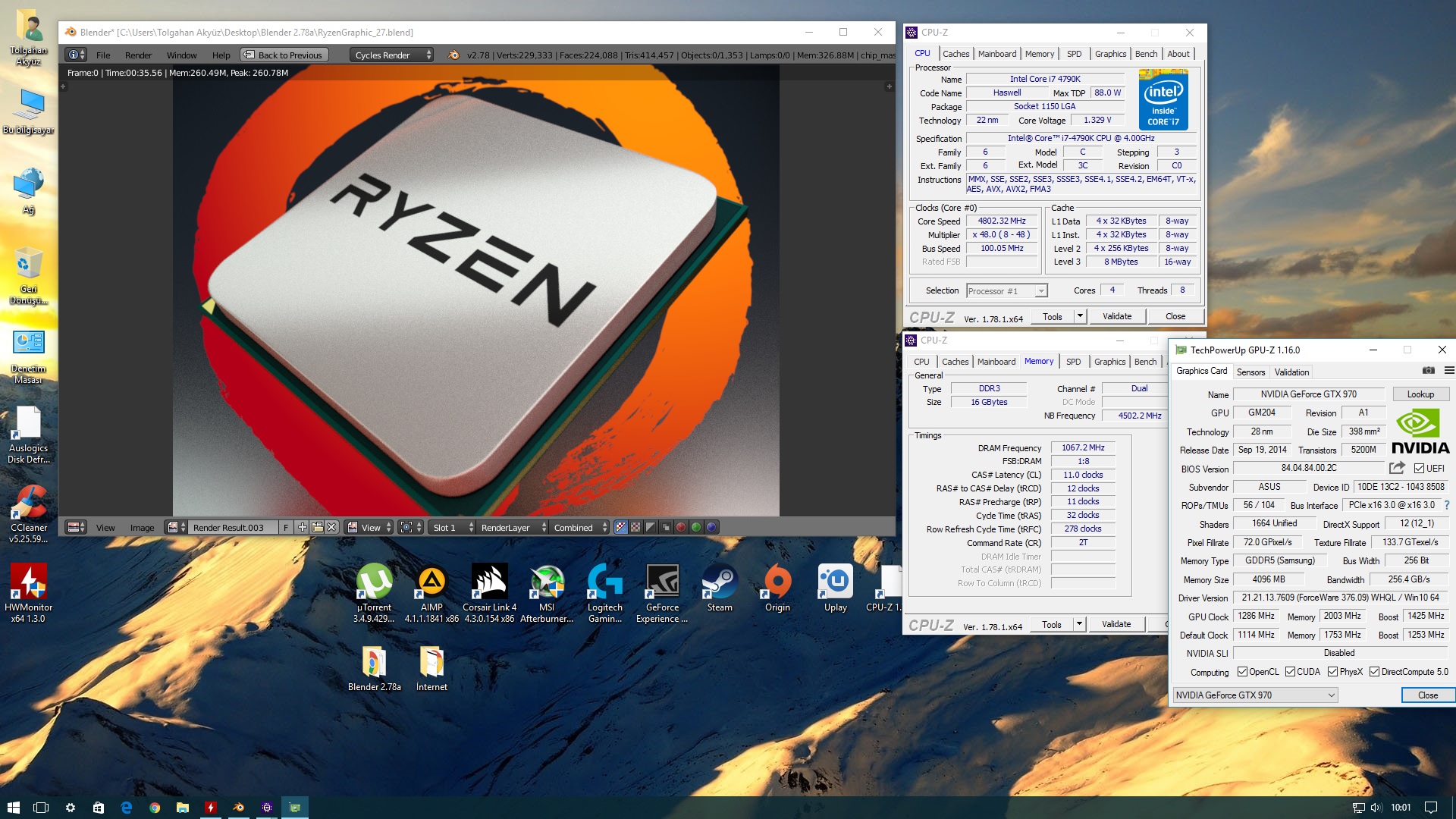
Task: Toggle fake user F button for the render result
Action: [x=286, y=527]
